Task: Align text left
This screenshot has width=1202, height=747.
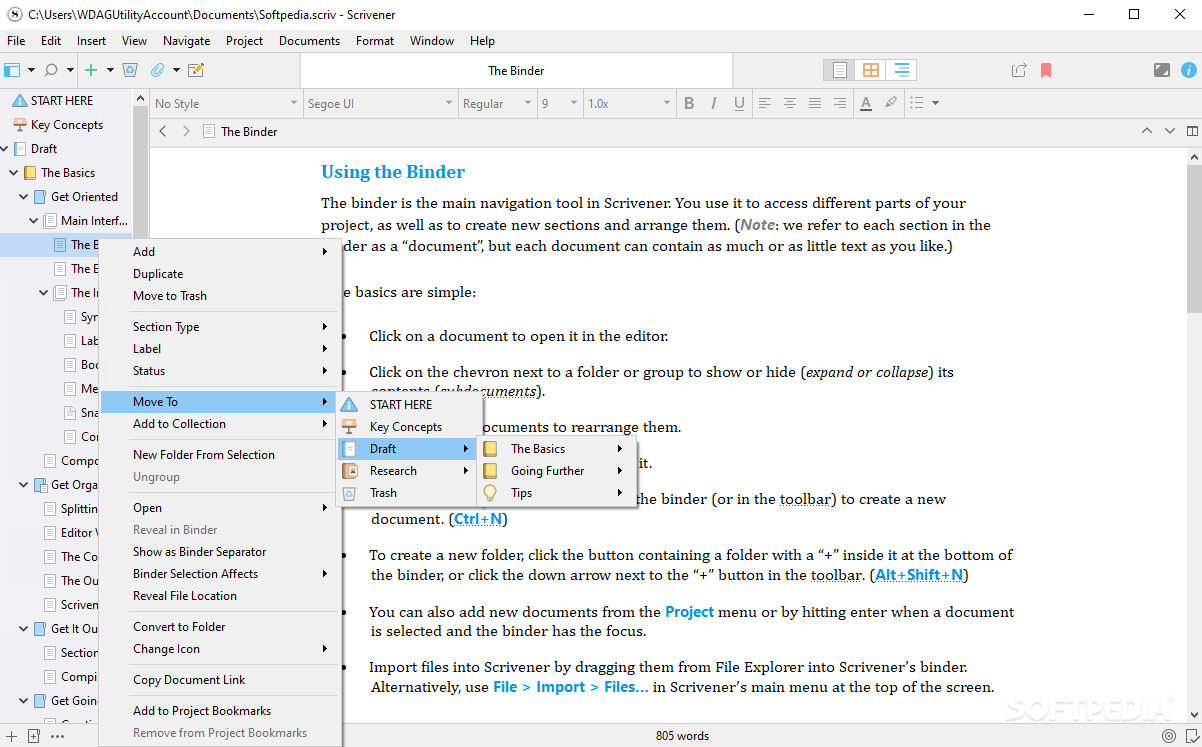Action: (x=765, y=103)
